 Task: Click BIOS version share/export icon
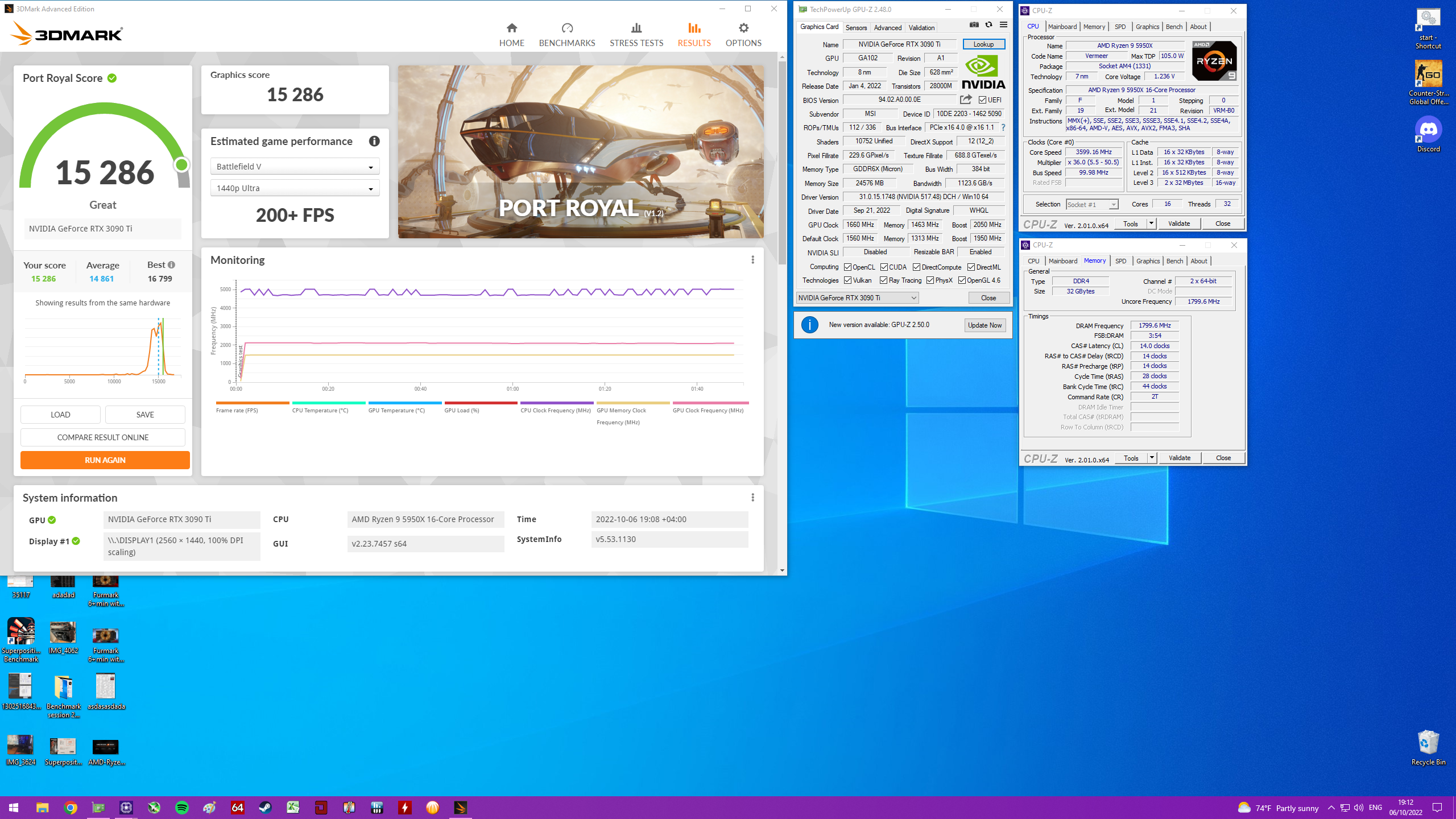click(965, 100)
